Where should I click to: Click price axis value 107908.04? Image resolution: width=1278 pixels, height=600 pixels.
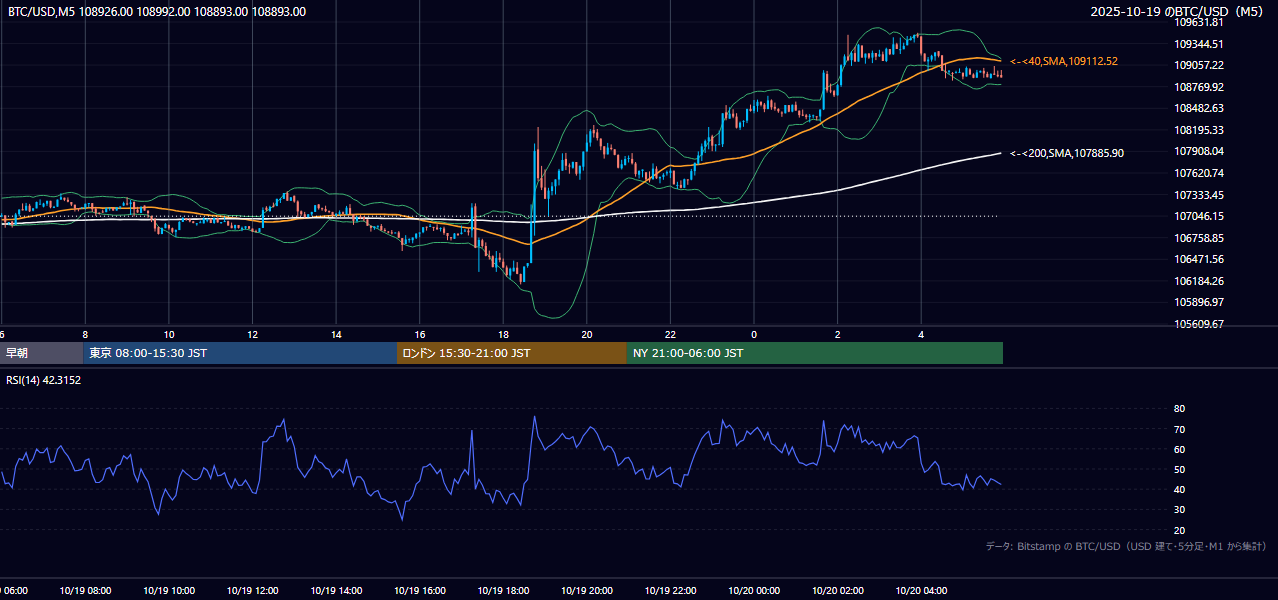pyautogui.click(x=1199, y=151)
